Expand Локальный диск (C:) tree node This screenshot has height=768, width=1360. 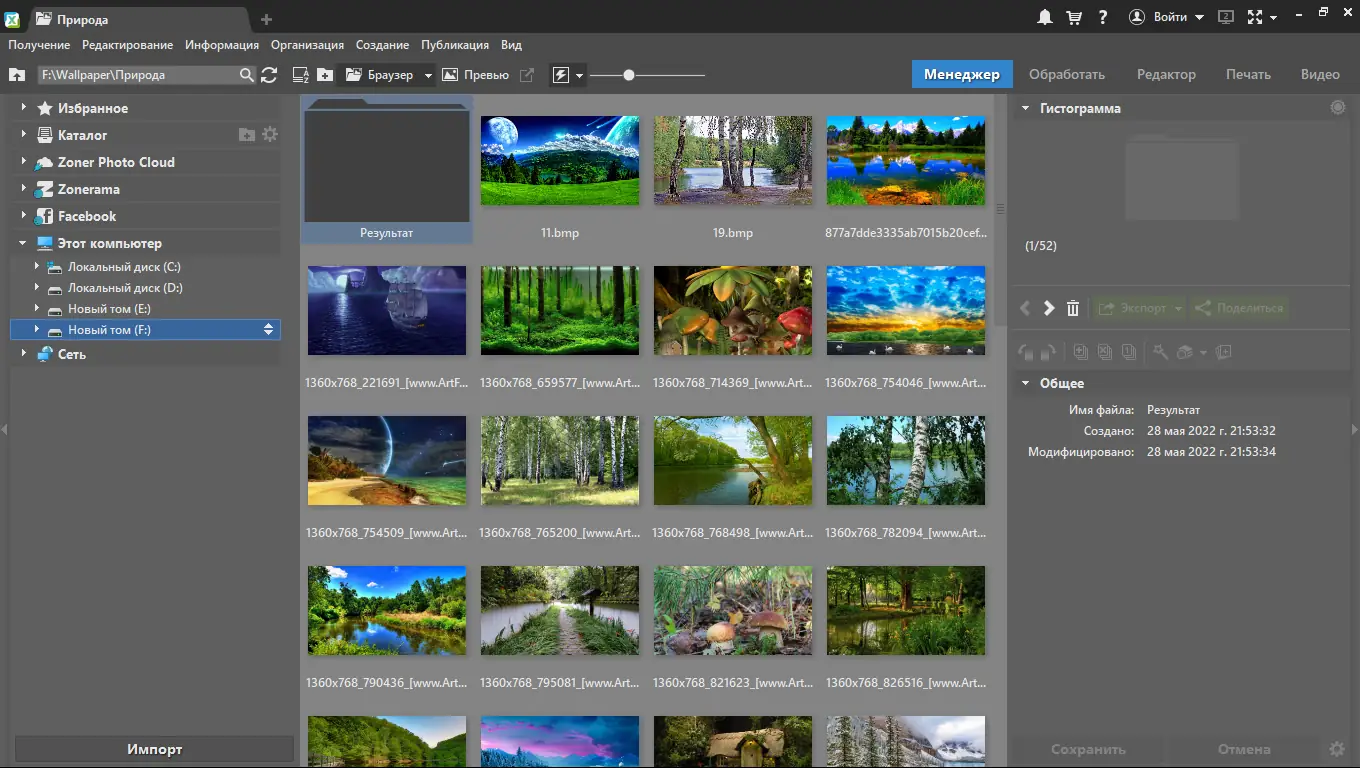(x=37, y=267)
